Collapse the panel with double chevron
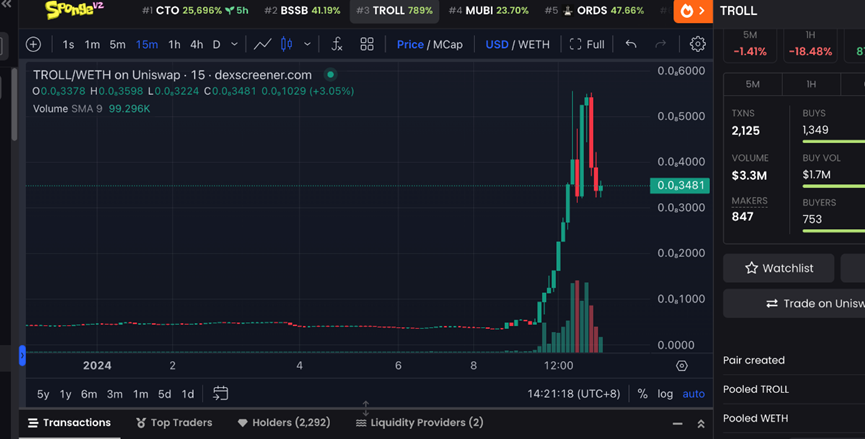The image size is (865, 439). [701, 424]
